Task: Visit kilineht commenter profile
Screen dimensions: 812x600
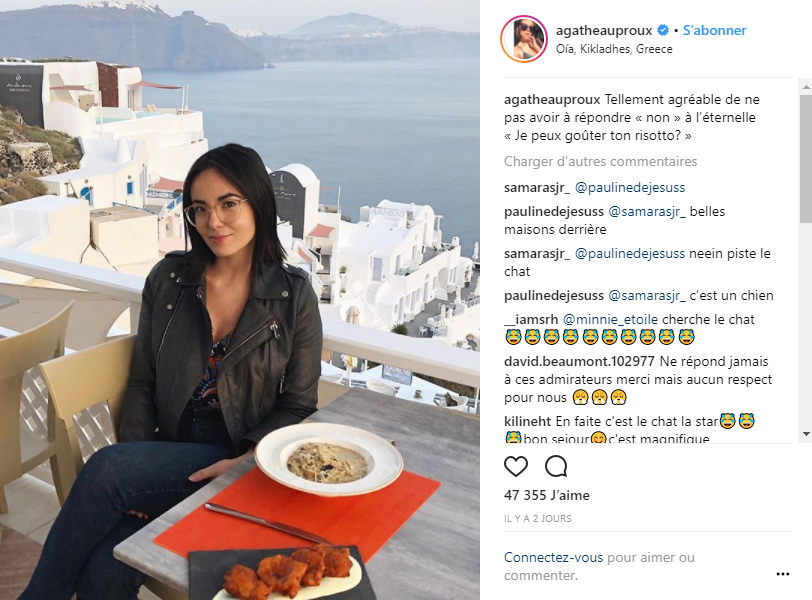Action: 527,421
